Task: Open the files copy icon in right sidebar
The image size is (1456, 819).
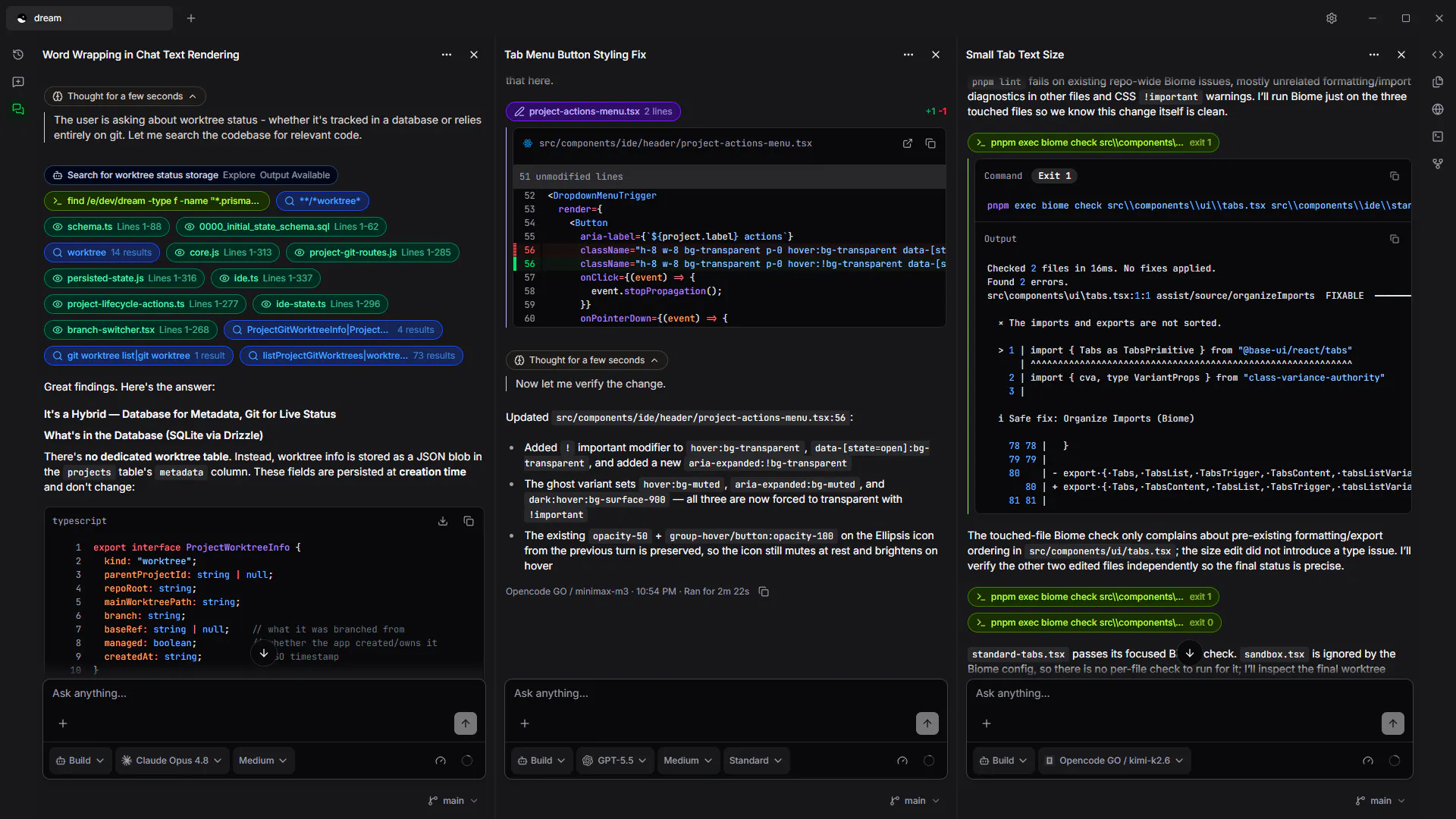Action: [1438, 82]
